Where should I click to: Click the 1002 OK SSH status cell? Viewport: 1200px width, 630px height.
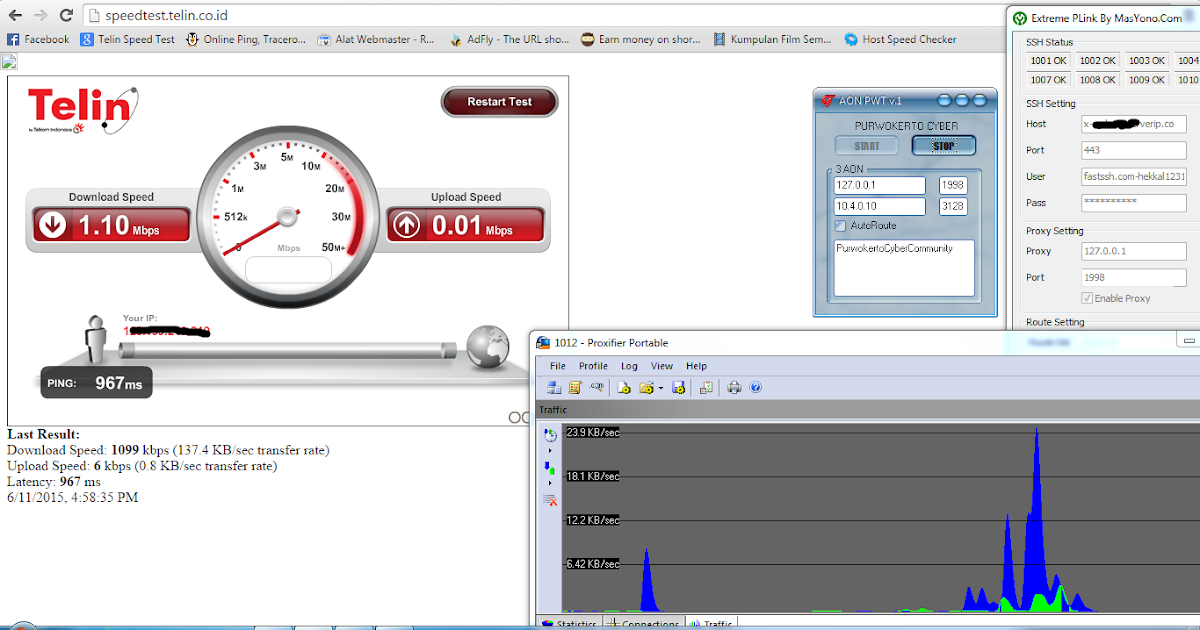click(x=1097, y=61)
